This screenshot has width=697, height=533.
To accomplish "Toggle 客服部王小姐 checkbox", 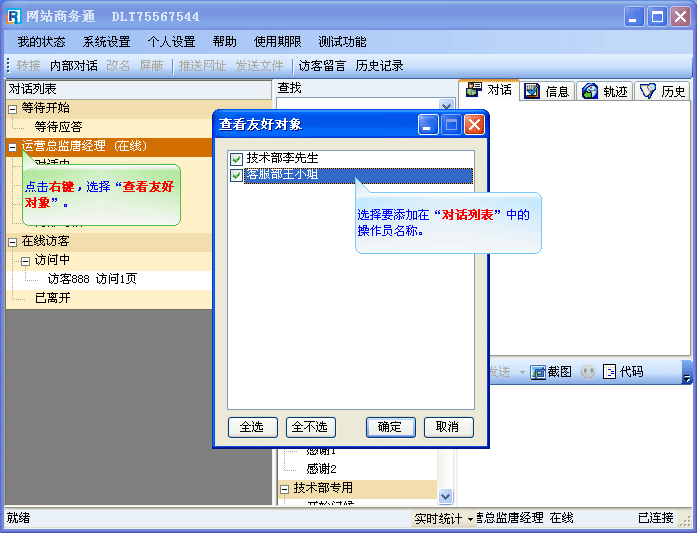I will [236, 176].
